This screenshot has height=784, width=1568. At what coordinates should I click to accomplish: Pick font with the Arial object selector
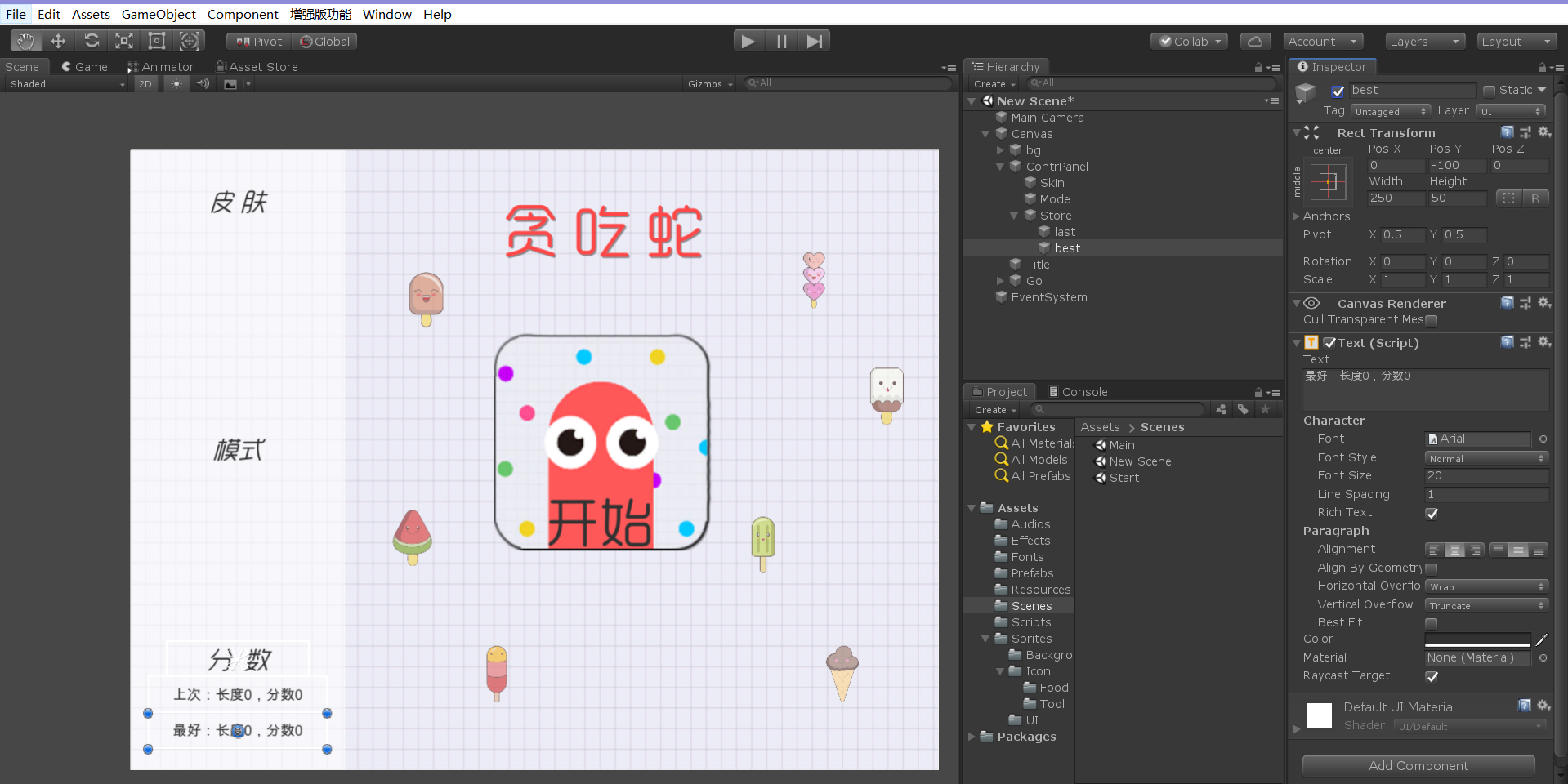pyautogui.click(x=1543, y=439)
